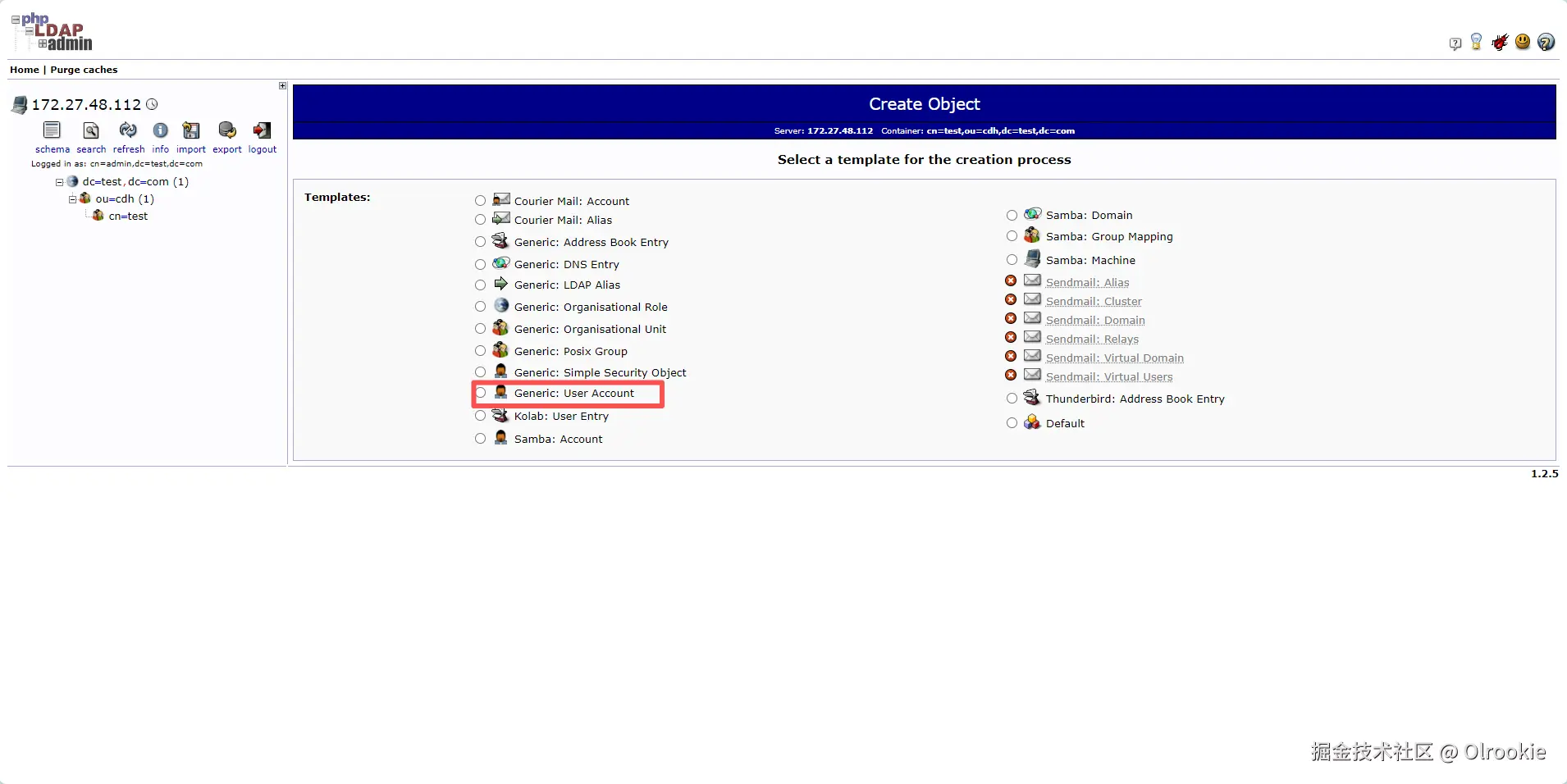The image size is (1567, 784).
Task: Click the yellow smiley face icon
Action: click(x=1523, y=42)
